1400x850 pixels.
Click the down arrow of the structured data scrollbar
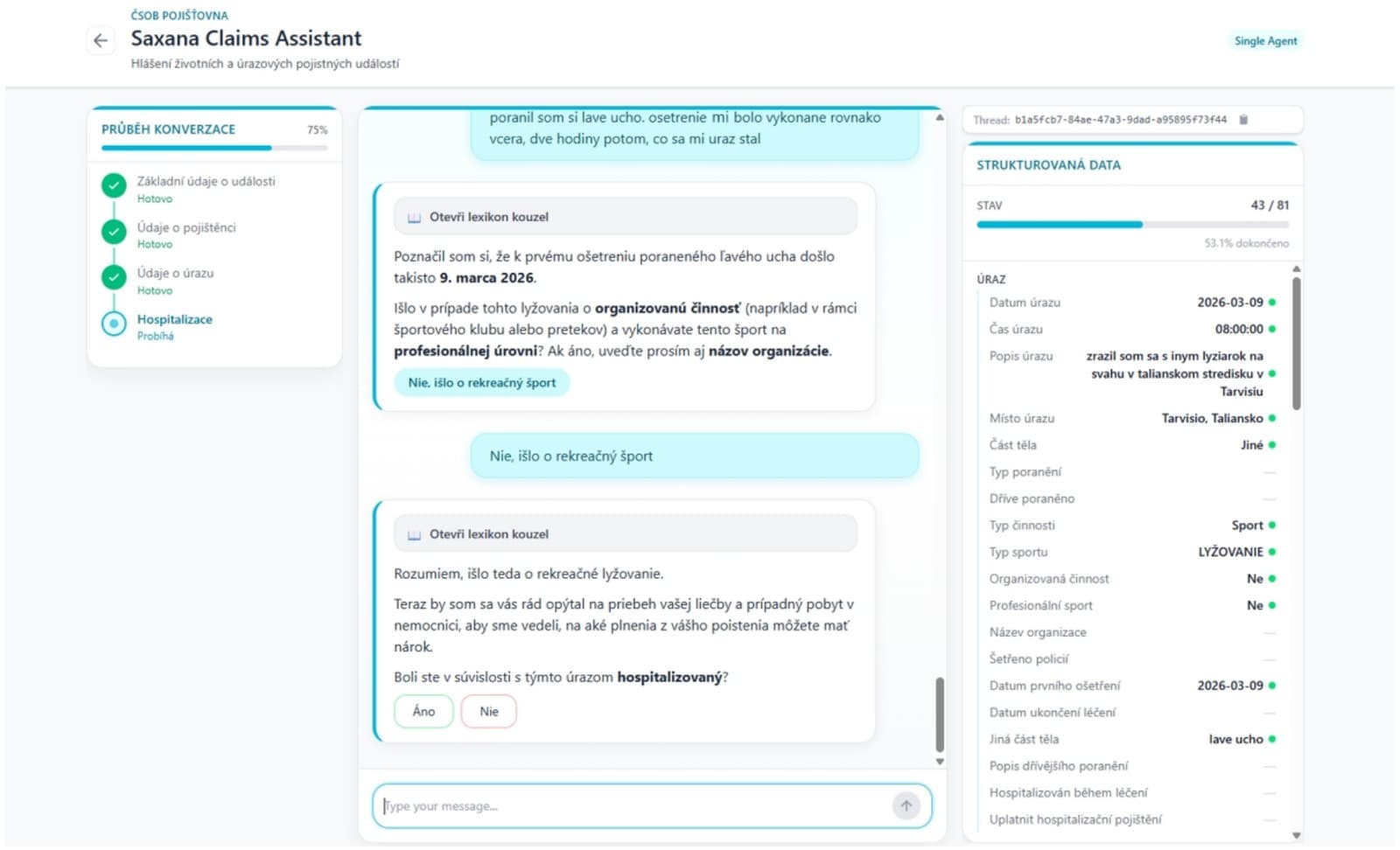tap(1297, 836)
